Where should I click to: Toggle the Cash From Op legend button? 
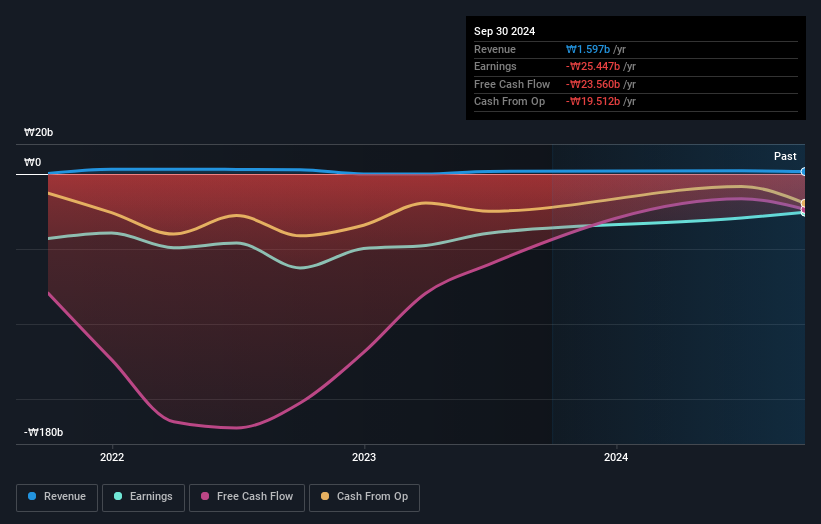[x=364, y=497]
